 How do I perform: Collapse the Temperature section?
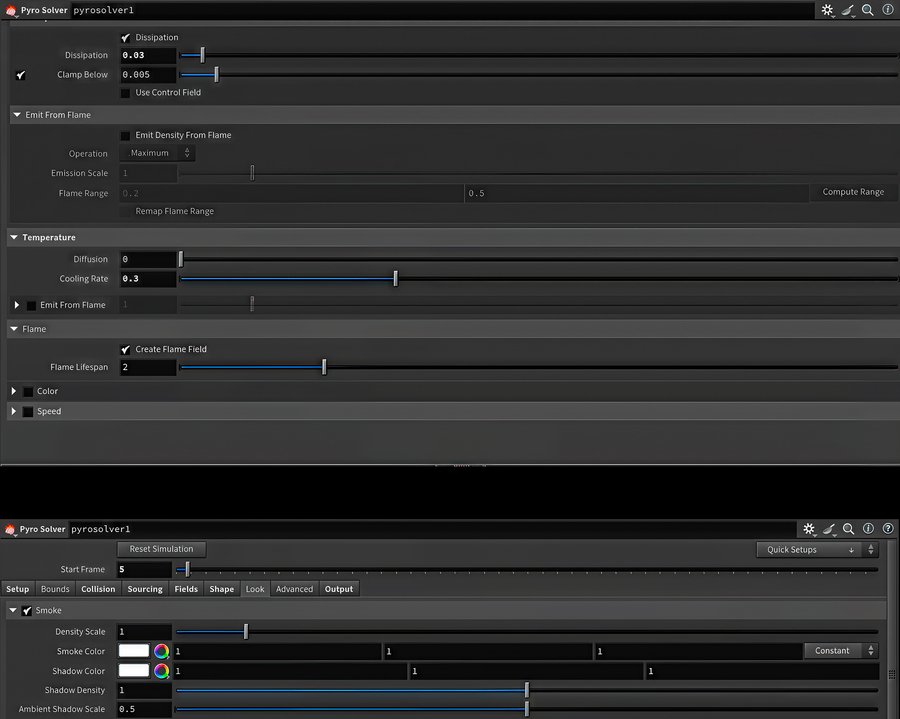coord(14,237)
